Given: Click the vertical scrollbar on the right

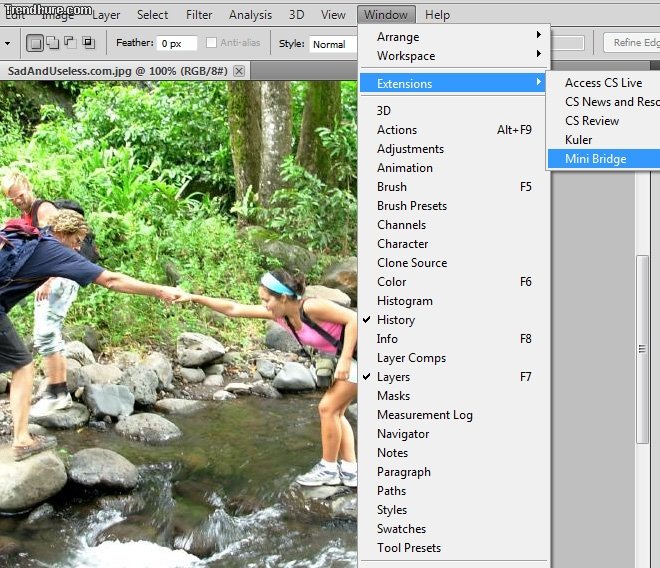Looking at the screenshot, I should coord(644,350).
